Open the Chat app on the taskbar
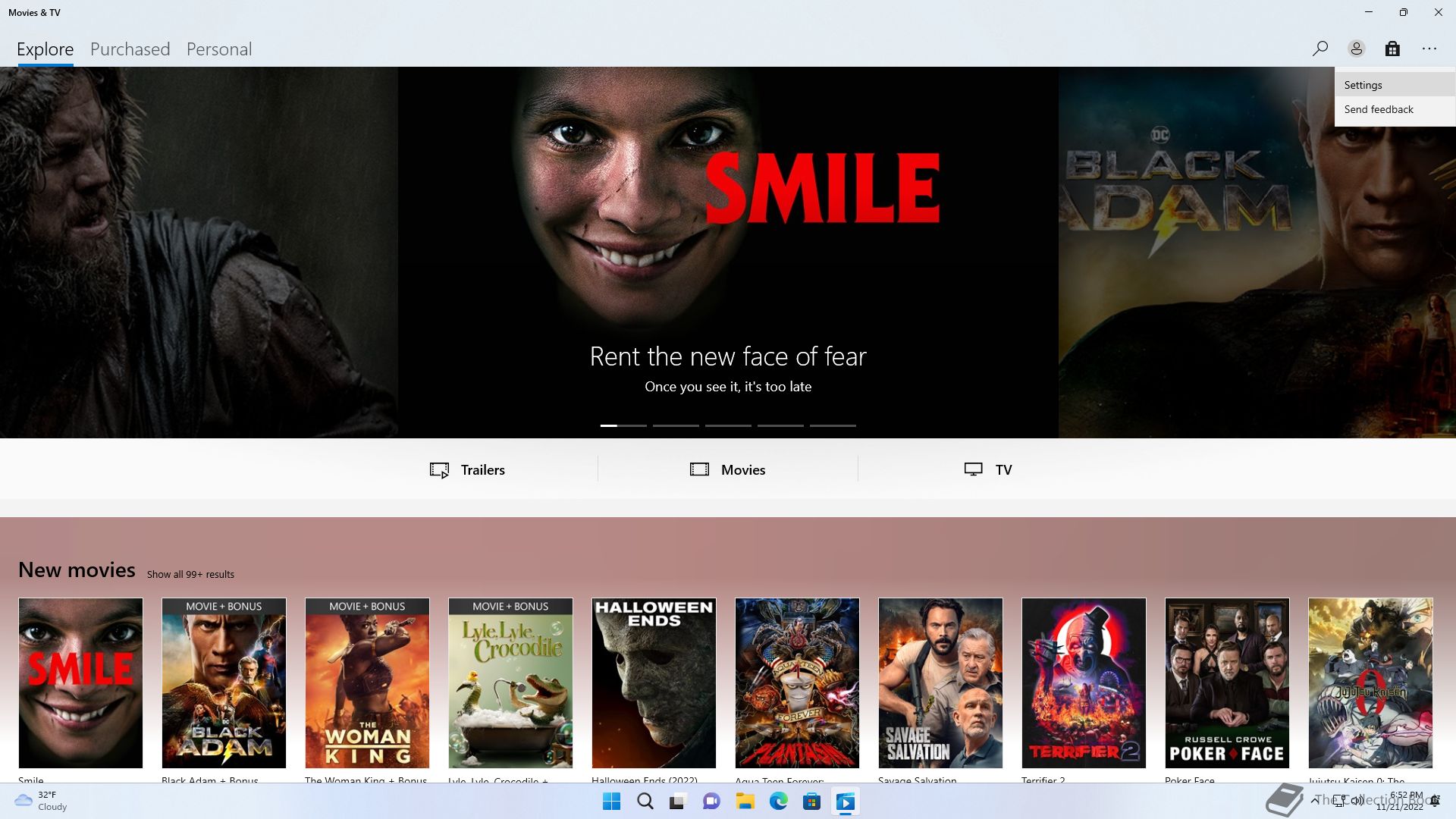Viewport: 1456px width, 819px height. tap(711, 802)
